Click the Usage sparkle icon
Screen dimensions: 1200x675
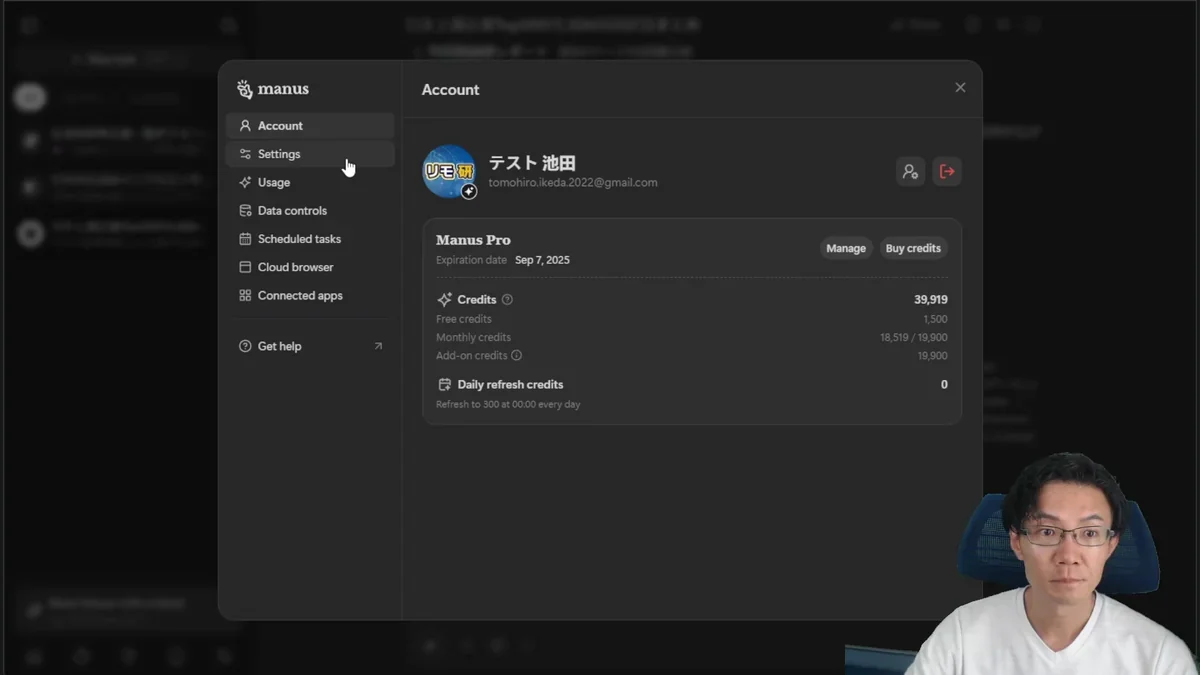[x=245, y=182]
